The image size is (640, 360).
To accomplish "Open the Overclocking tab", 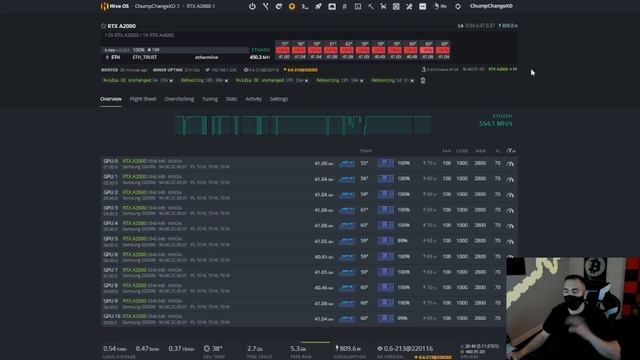I will coord(179,99).
